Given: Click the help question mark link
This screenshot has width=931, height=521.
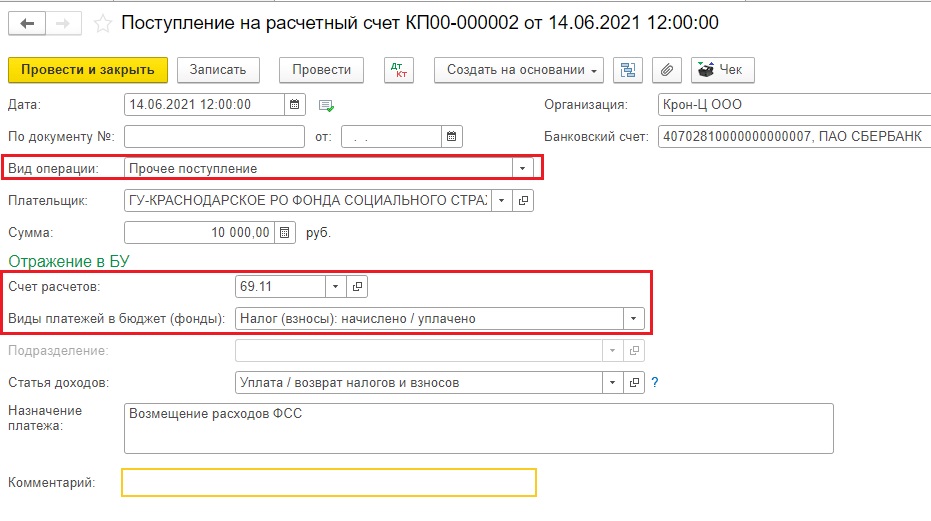Looking at the screenshot, I should [655, 382].
